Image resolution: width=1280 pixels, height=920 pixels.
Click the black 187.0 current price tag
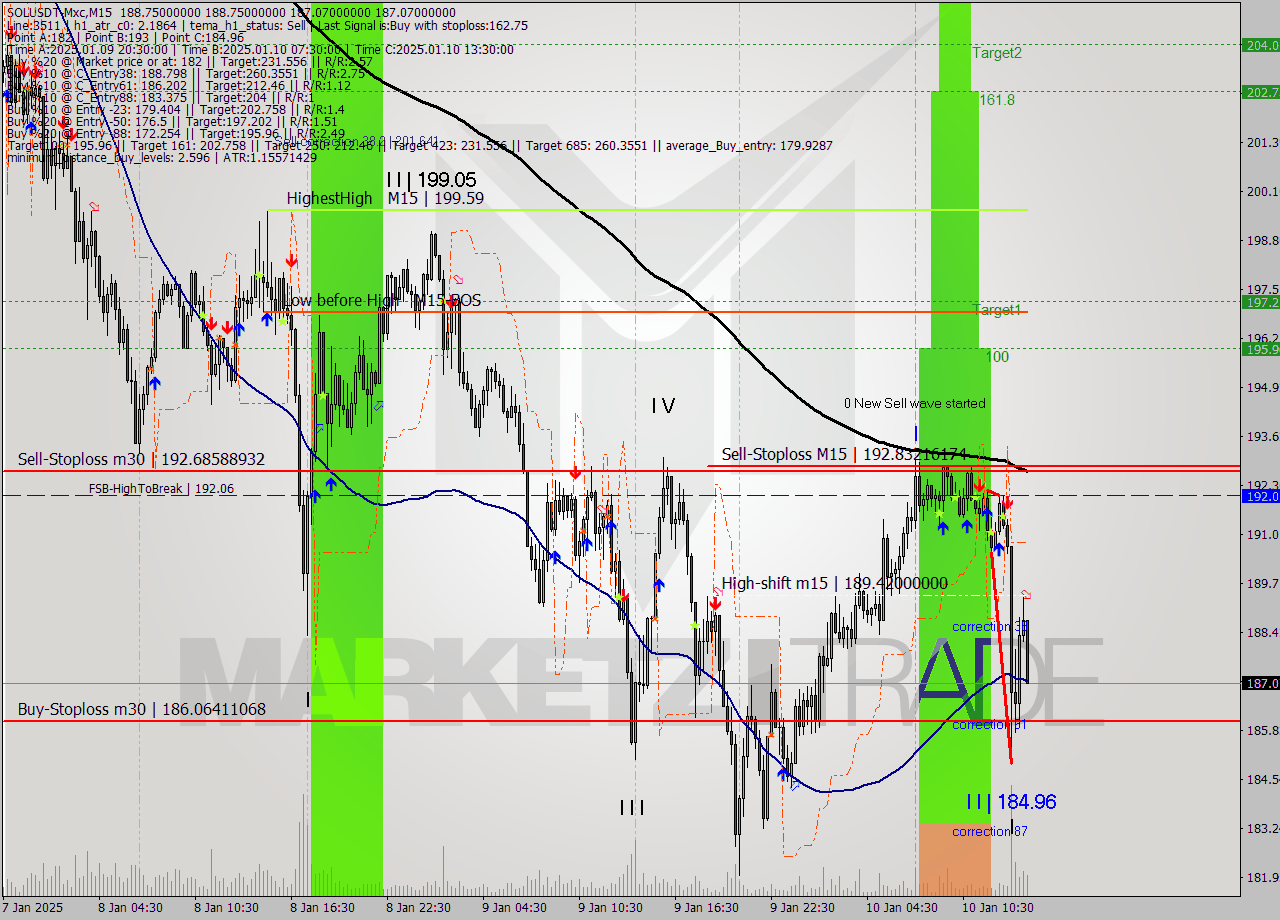1260,683
